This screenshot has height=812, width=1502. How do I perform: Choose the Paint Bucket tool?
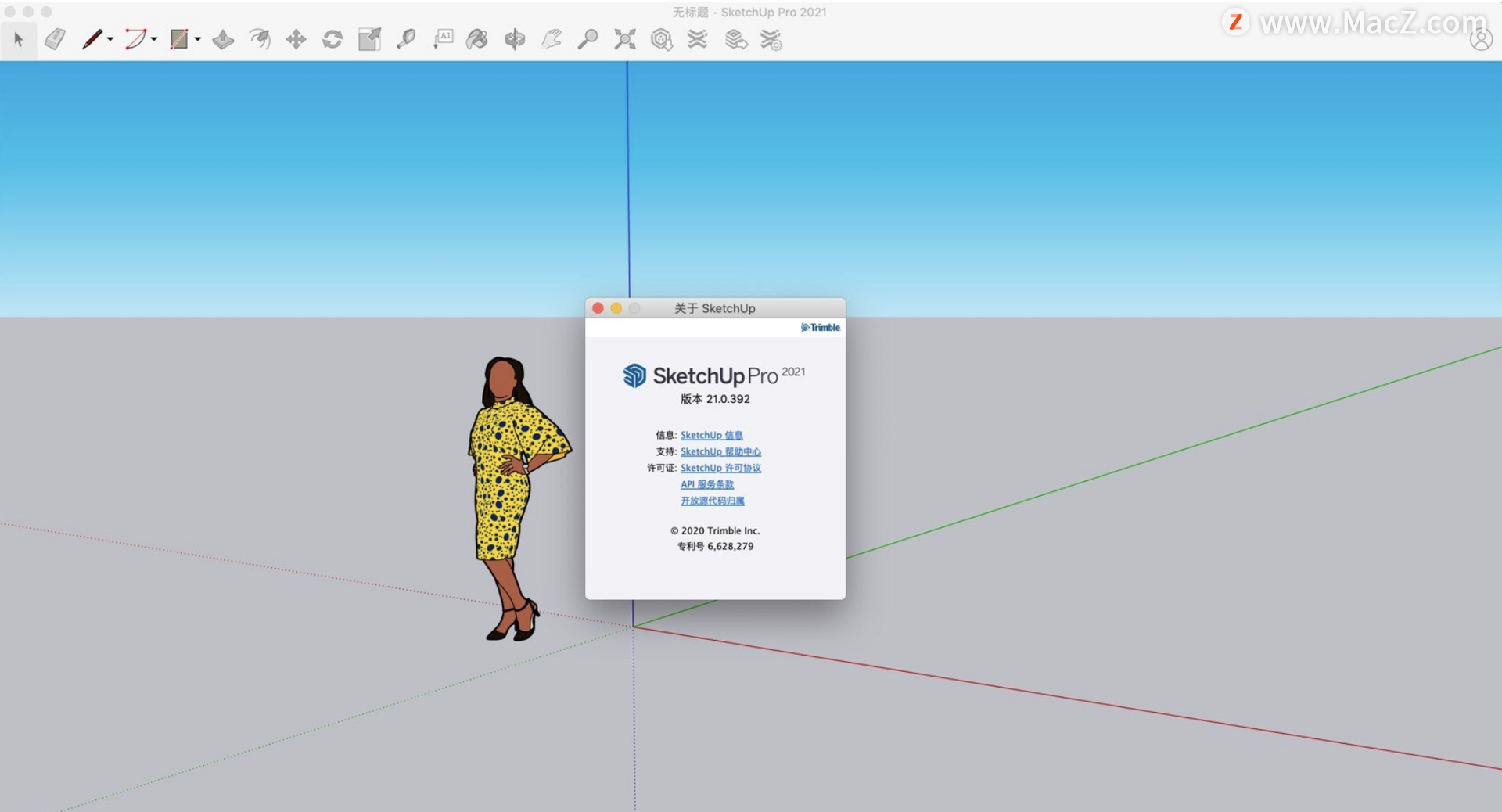click(x=477, y=39)
